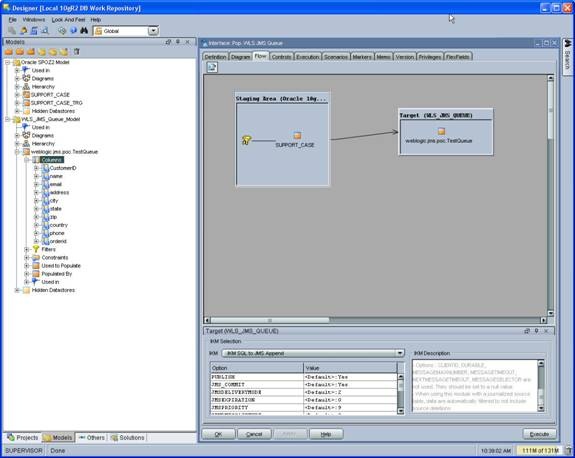The width and height of the screenshot is (575, 458).
Task: Click the OK button
Action: [218, 434]
